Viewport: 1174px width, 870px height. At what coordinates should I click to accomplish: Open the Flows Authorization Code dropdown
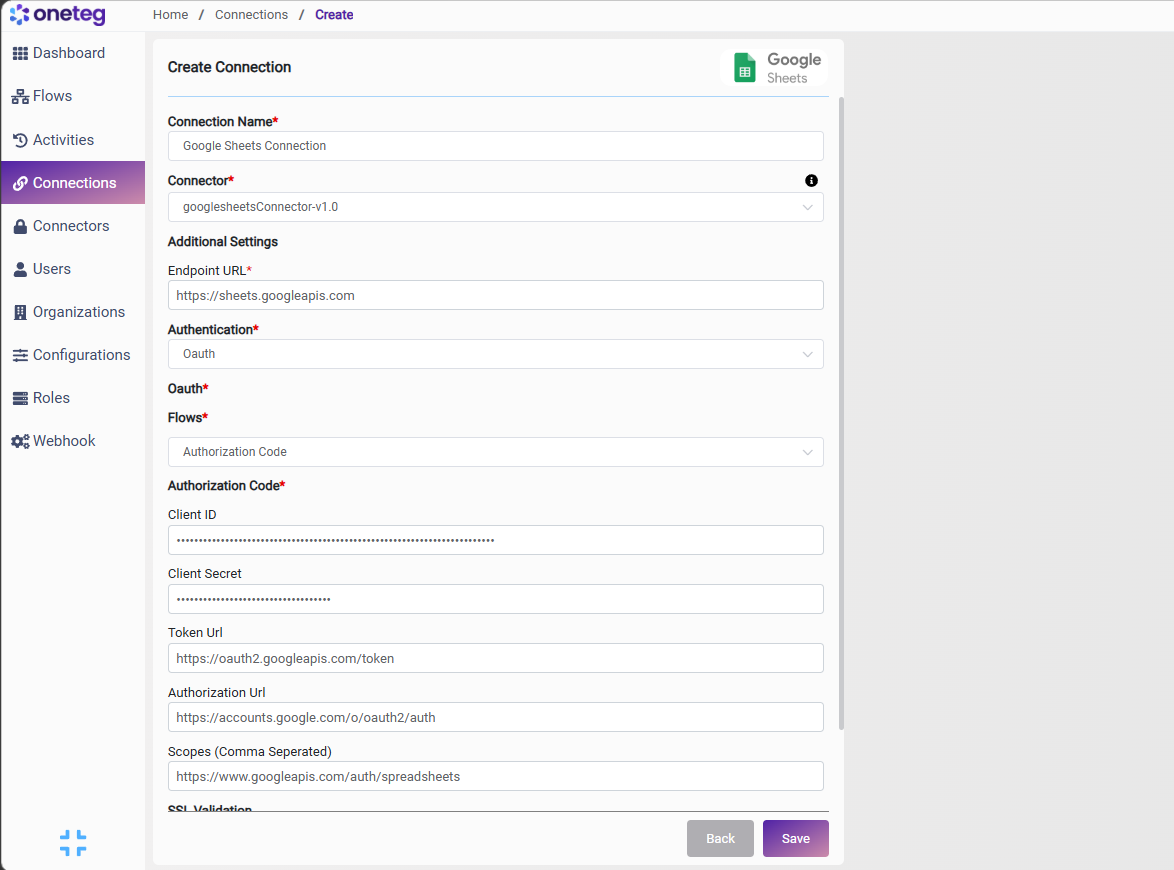(x=496, y=452)
